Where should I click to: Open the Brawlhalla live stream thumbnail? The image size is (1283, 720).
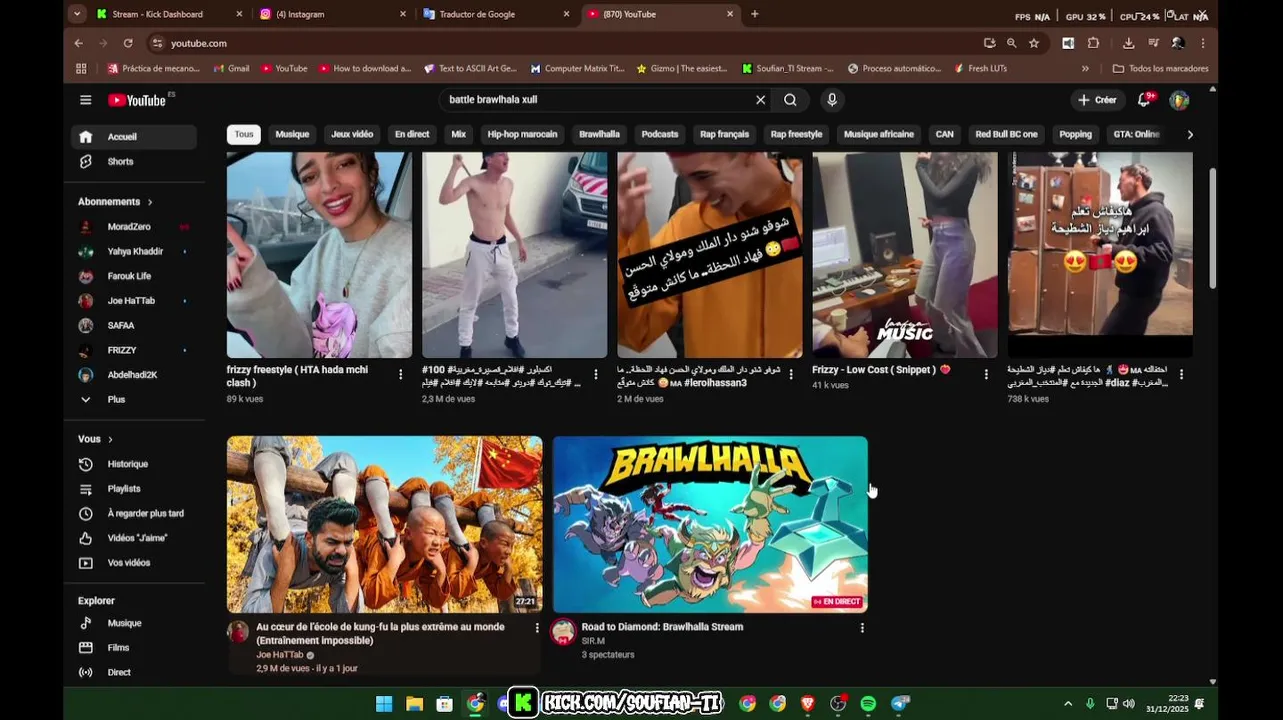click(x=710, y=524)
